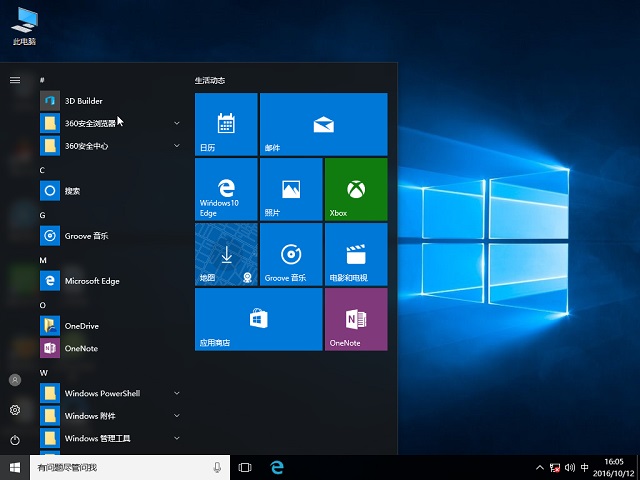The height and width of the screenshot is (480, 640).
Task: Open the 应用商店 store tile
Action: (258, 319)
